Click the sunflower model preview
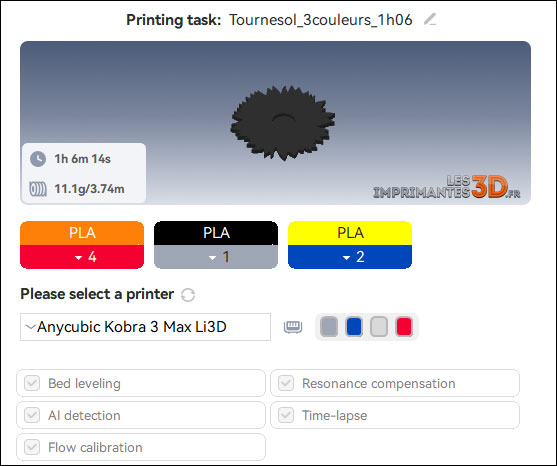This screenshot has width=557, height=466. (x=282, y=123)
